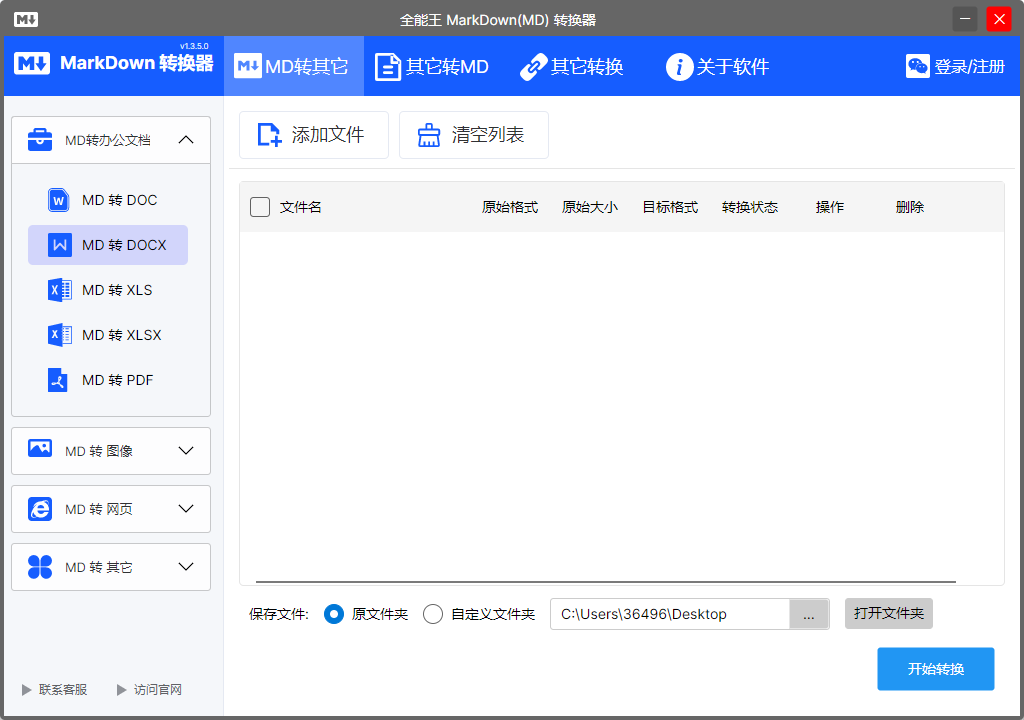The width and height of the screenshot is (1024, 720).
Task: Click the 添加文件 button
Action: click(314, 135)
